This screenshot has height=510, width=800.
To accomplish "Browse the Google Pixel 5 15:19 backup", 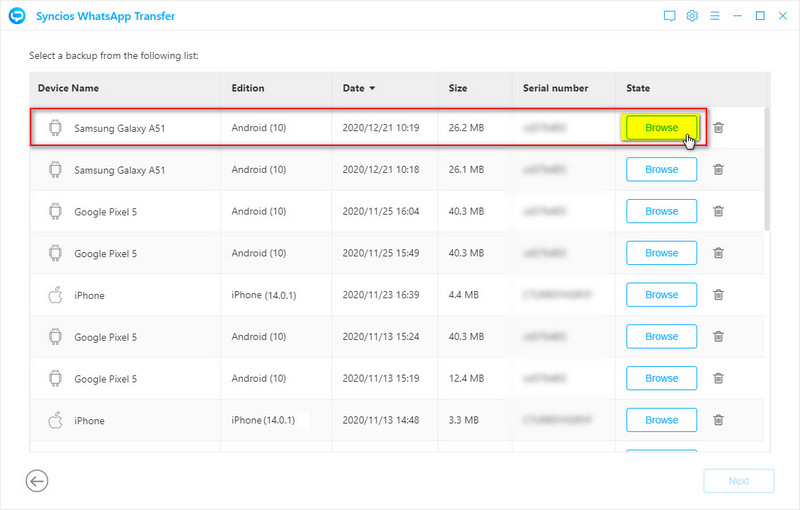I will [x=661, y=378].
